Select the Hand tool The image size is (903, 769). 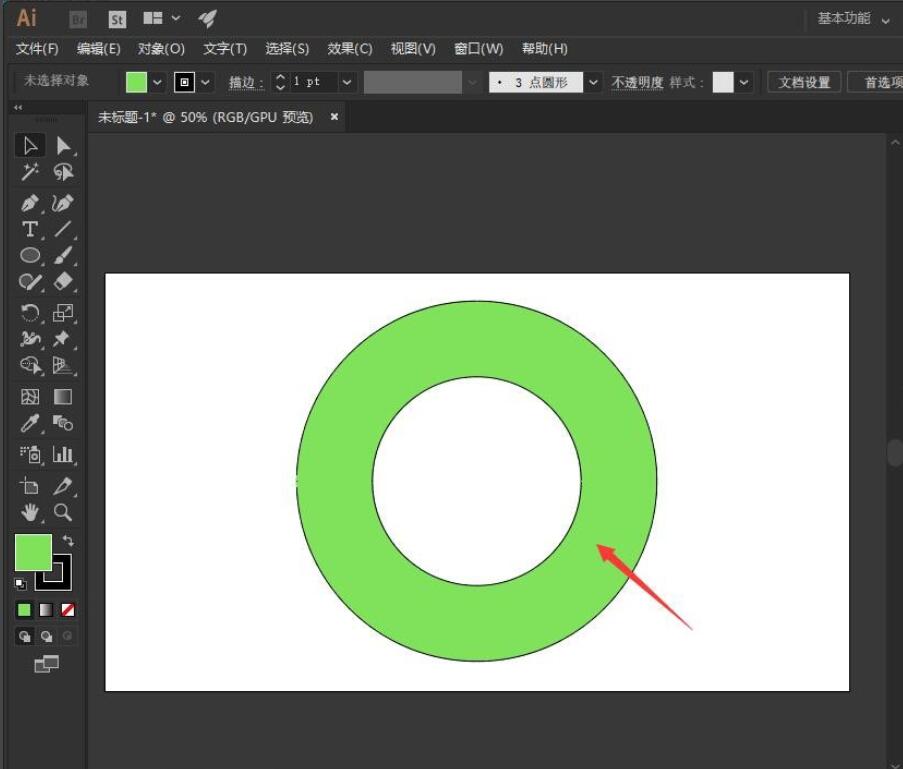tap(30, 512)
